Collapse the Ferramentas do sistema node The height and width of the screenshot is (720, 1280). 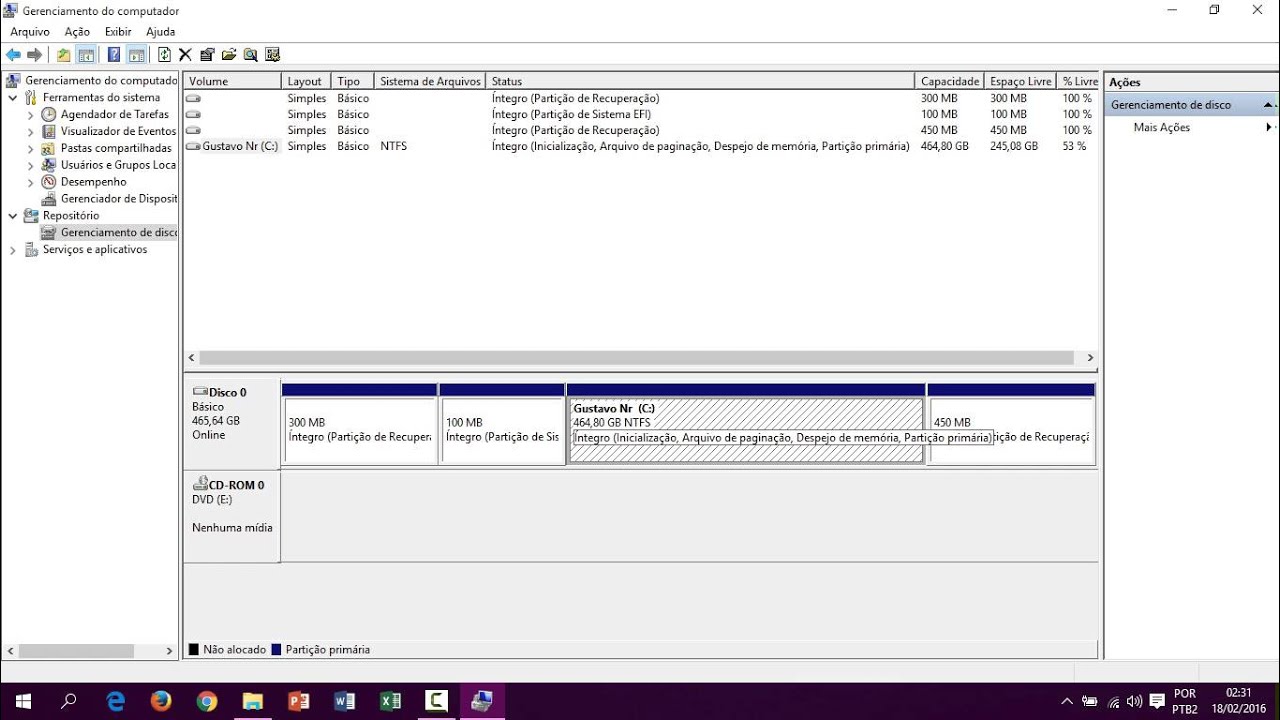click(x=12, y=98)
